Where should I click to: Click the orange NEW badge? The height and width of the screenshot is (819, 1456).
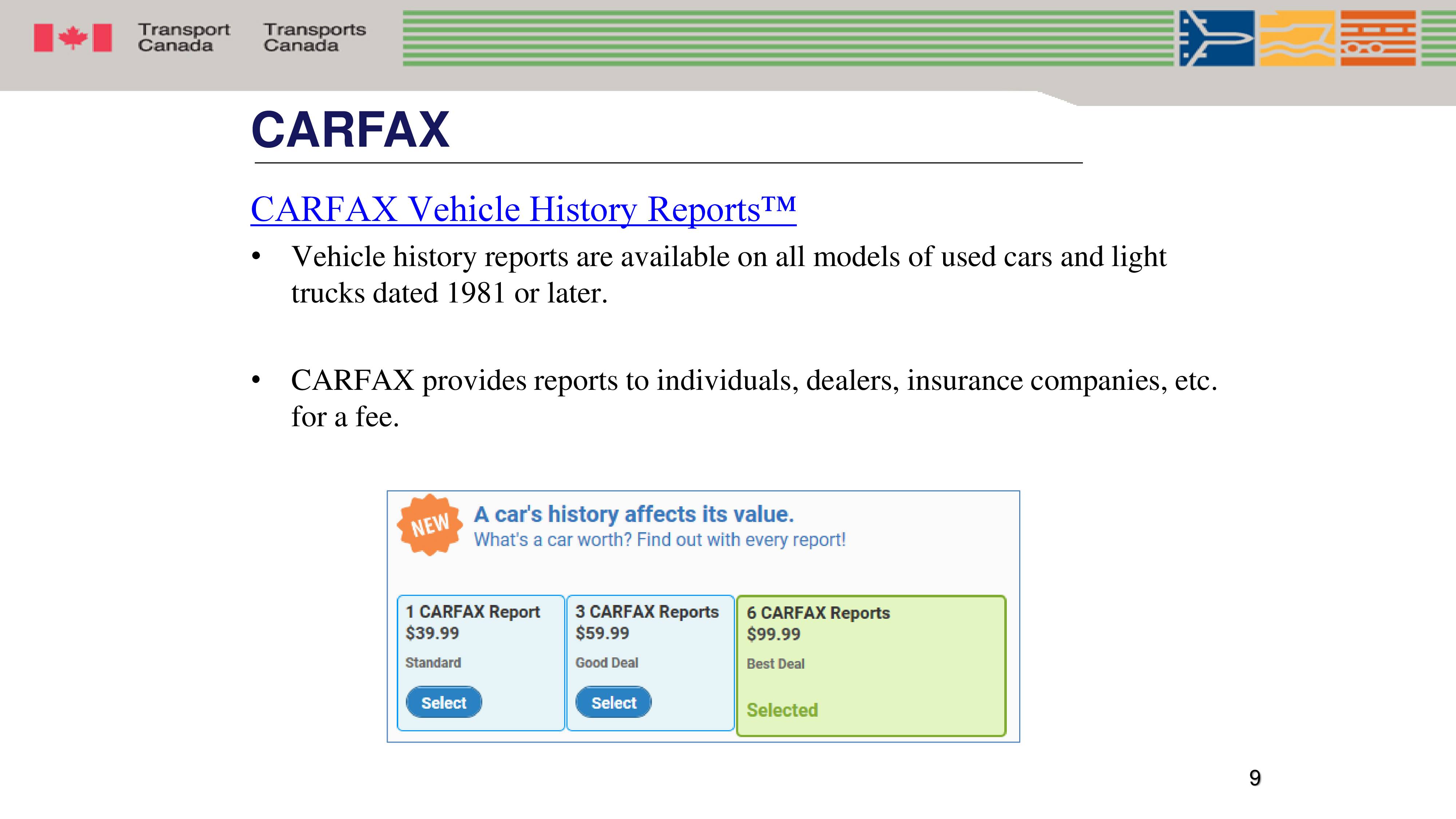click(430, 525)
